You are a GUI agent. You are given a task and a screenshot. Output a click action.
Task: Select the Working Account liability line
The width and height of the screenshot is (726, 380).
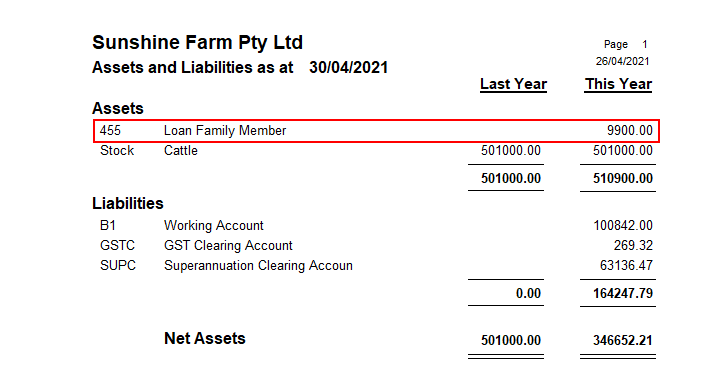click(x=376, y=225)
